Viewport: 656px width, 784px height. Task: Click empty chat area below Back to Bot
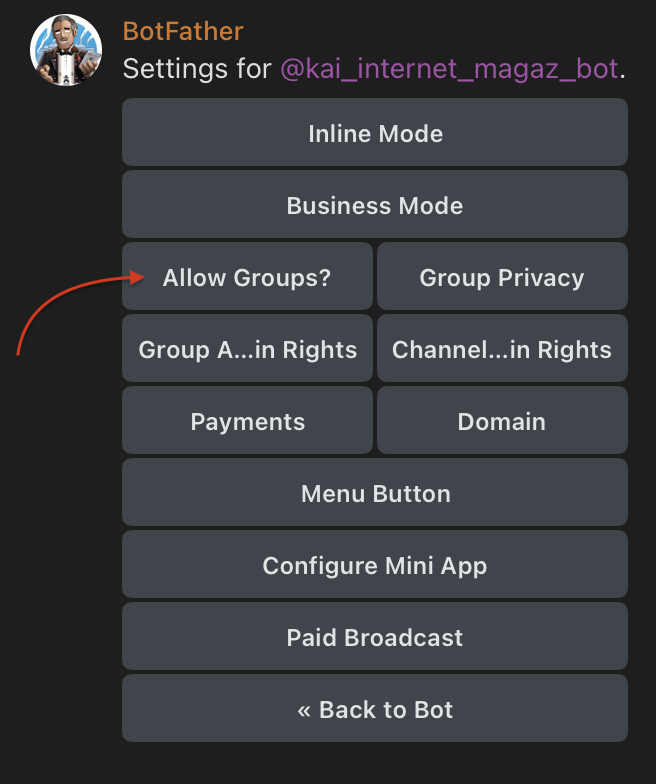coord(375,764)
